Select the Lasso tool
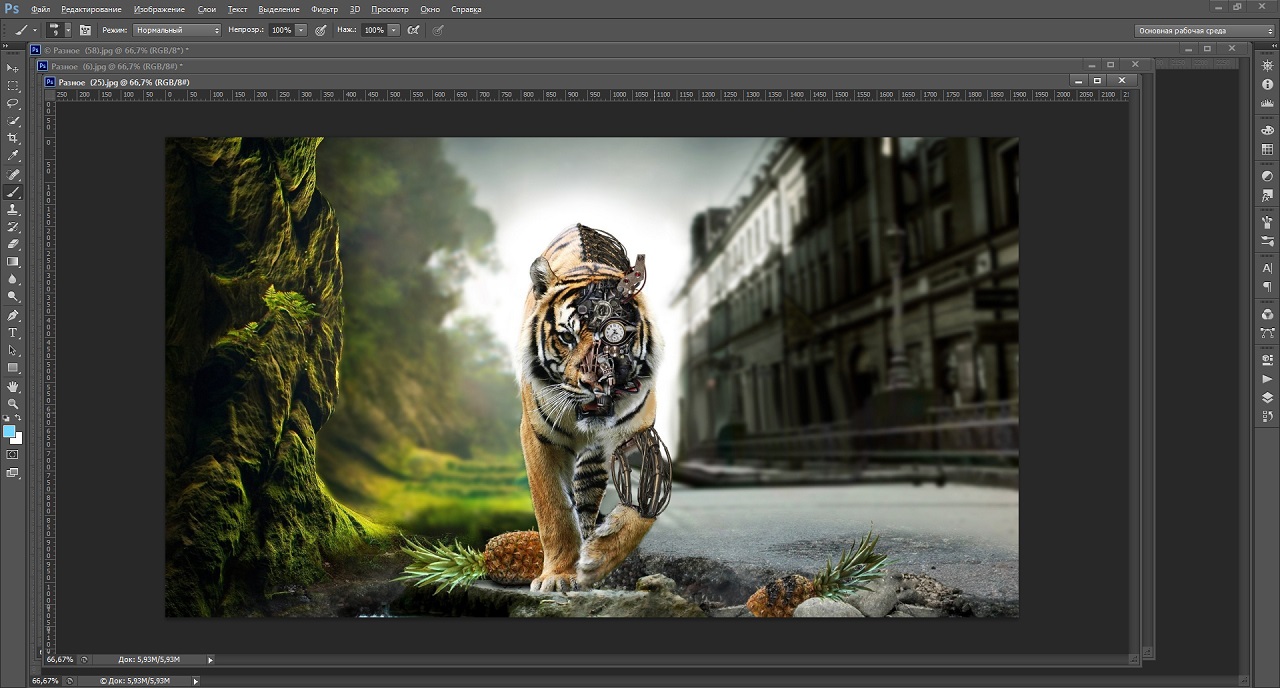This screenshot has height=688, width=1280. (13, 103)
